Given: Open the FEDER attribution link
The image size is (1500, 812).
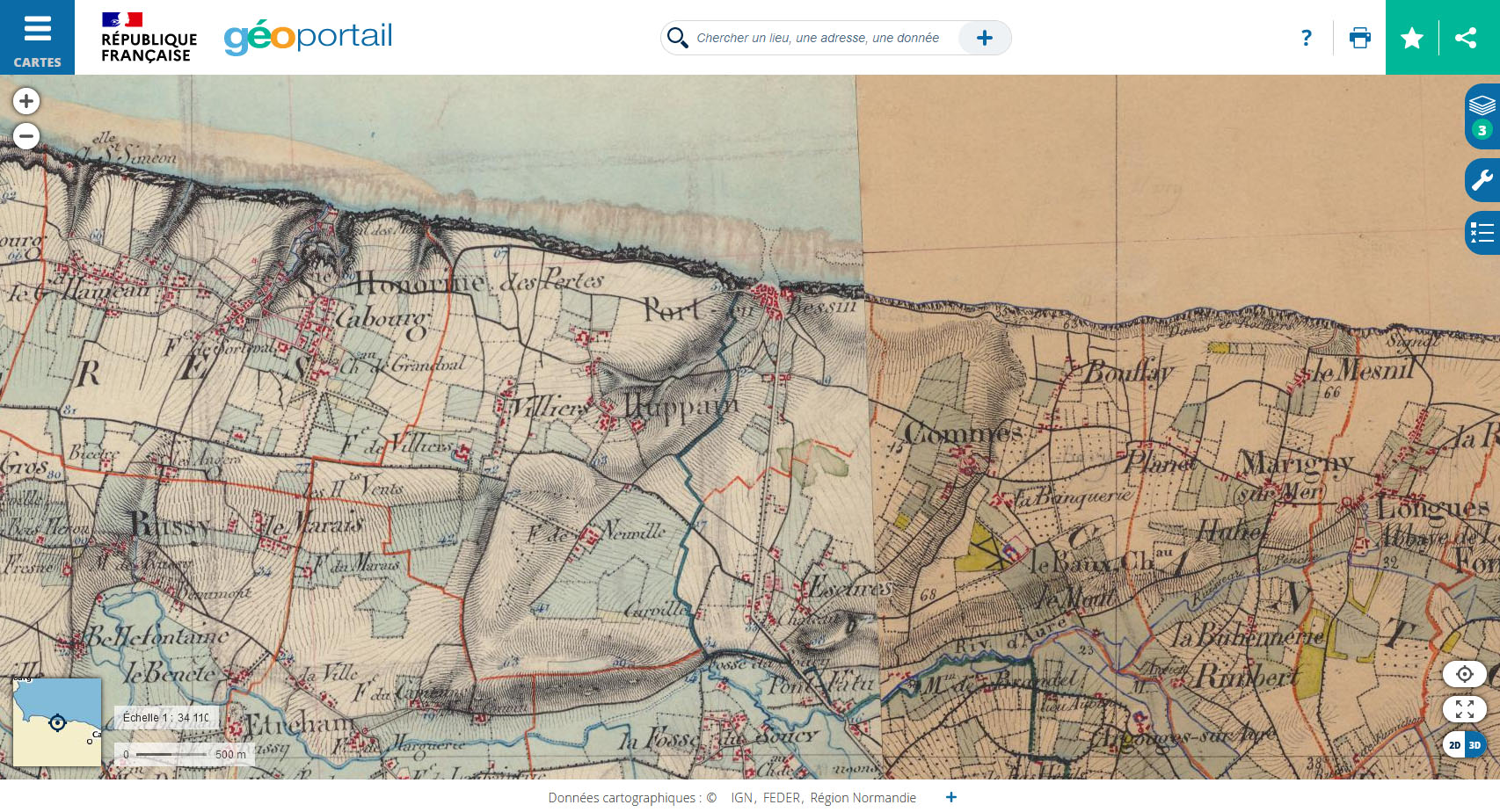Looking at the screenshot, I should (782, 798).
